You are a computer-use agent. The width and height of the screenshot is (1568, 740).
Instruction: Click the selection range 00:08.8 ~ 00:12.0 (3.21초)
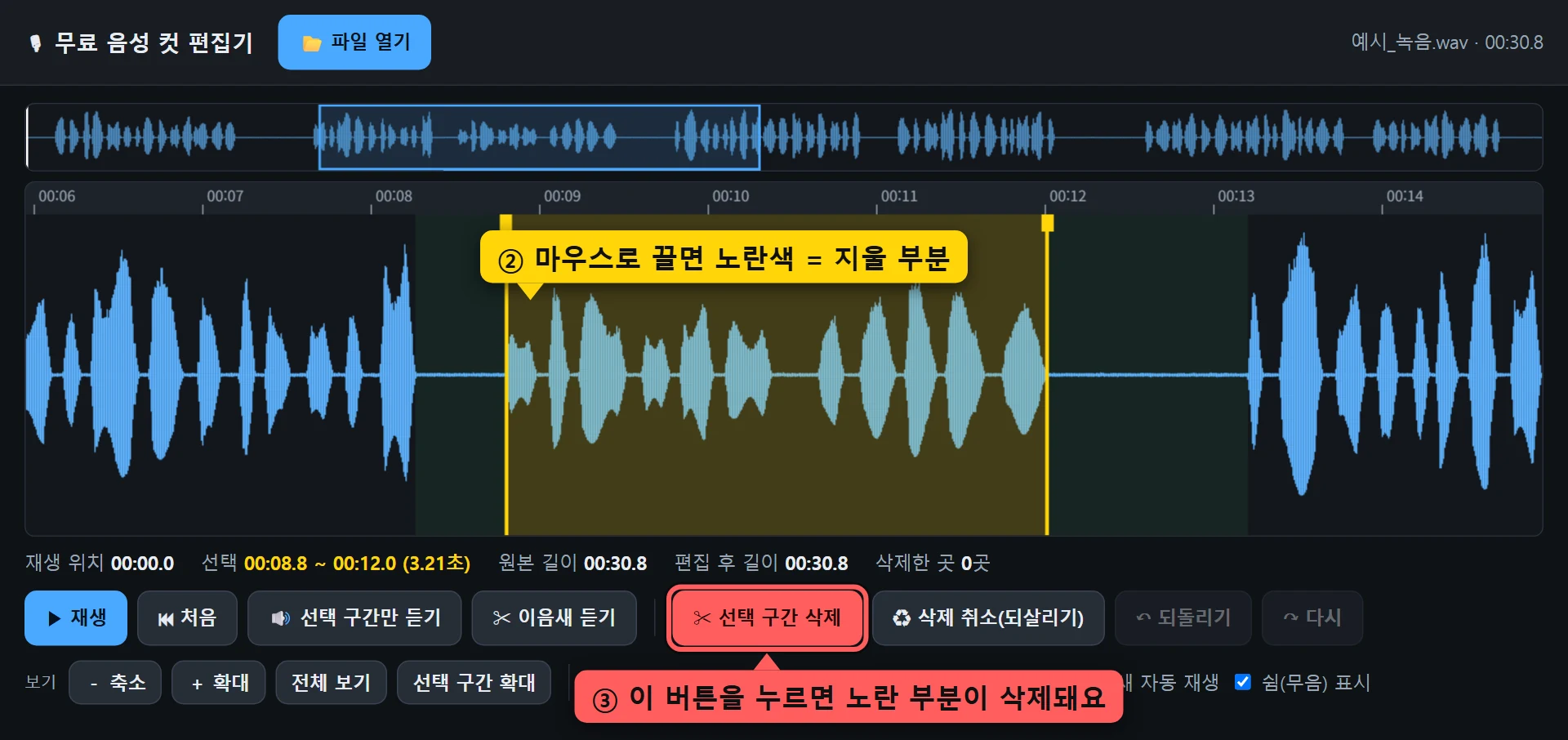click(x=357, y=563)
